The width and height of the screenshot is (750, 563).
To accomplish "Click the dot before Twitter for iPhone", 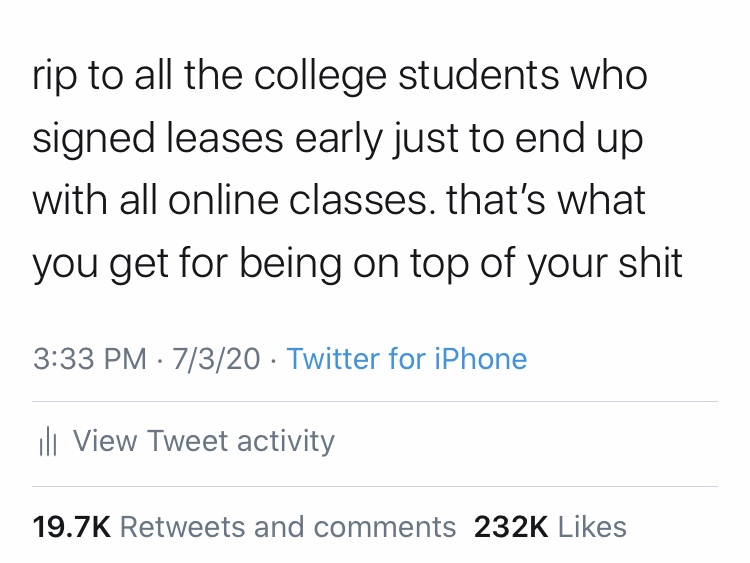I will point(274,359).
